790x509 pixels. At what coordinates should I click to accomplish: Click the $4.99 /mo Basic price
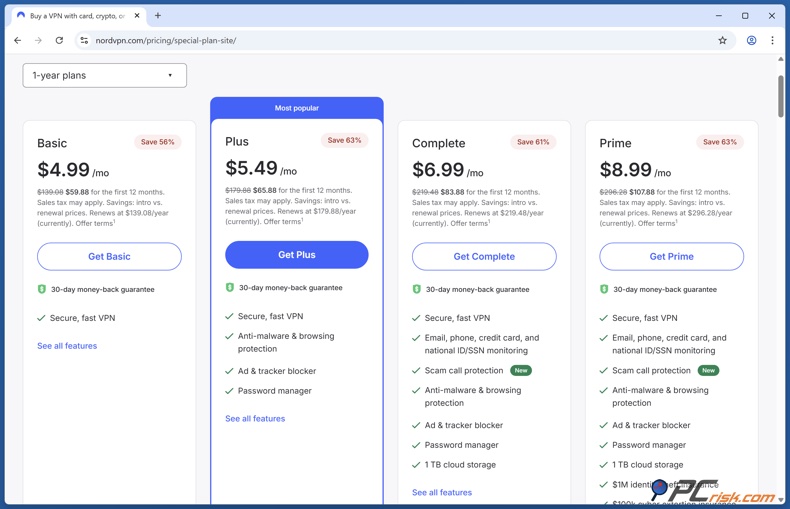(73, 170)
